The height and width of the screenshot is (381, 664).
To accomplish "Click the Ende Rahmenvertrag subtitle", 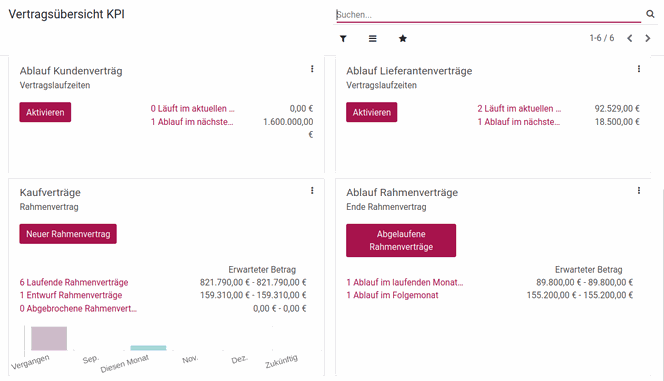I will (386, 207).
